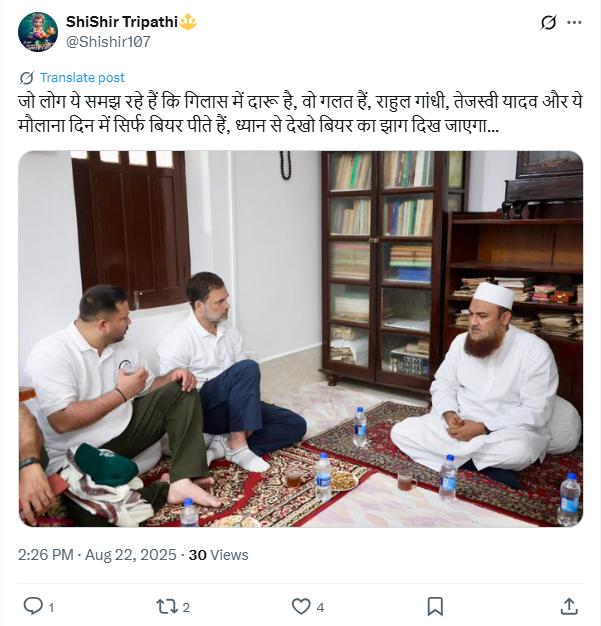Click the 2:26 PM Aug 22, 2025 timestamp
This screenshot has width=601, height=626.
pyautogui.click(x=97, y=555)
